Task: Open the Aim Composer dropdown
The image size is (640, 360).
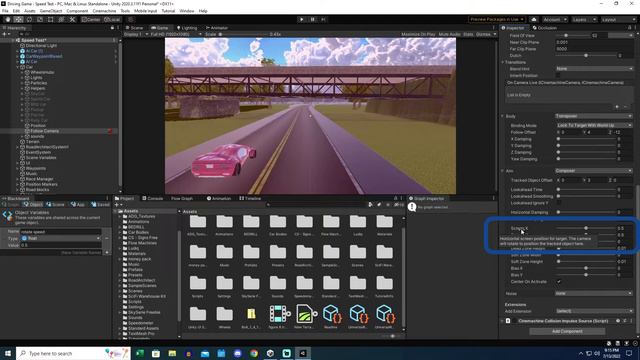Action: (x=594, y=171)
